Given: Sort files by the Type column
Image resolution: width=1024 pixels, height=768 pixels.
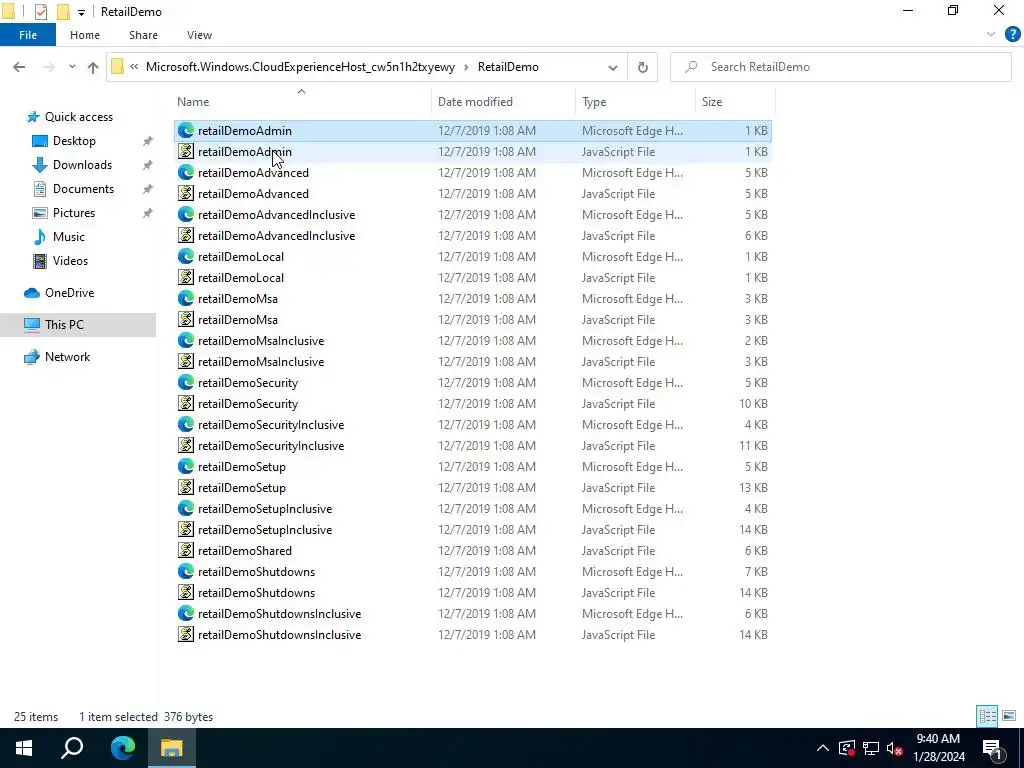Looking at the screenshot, I should 594,102.
